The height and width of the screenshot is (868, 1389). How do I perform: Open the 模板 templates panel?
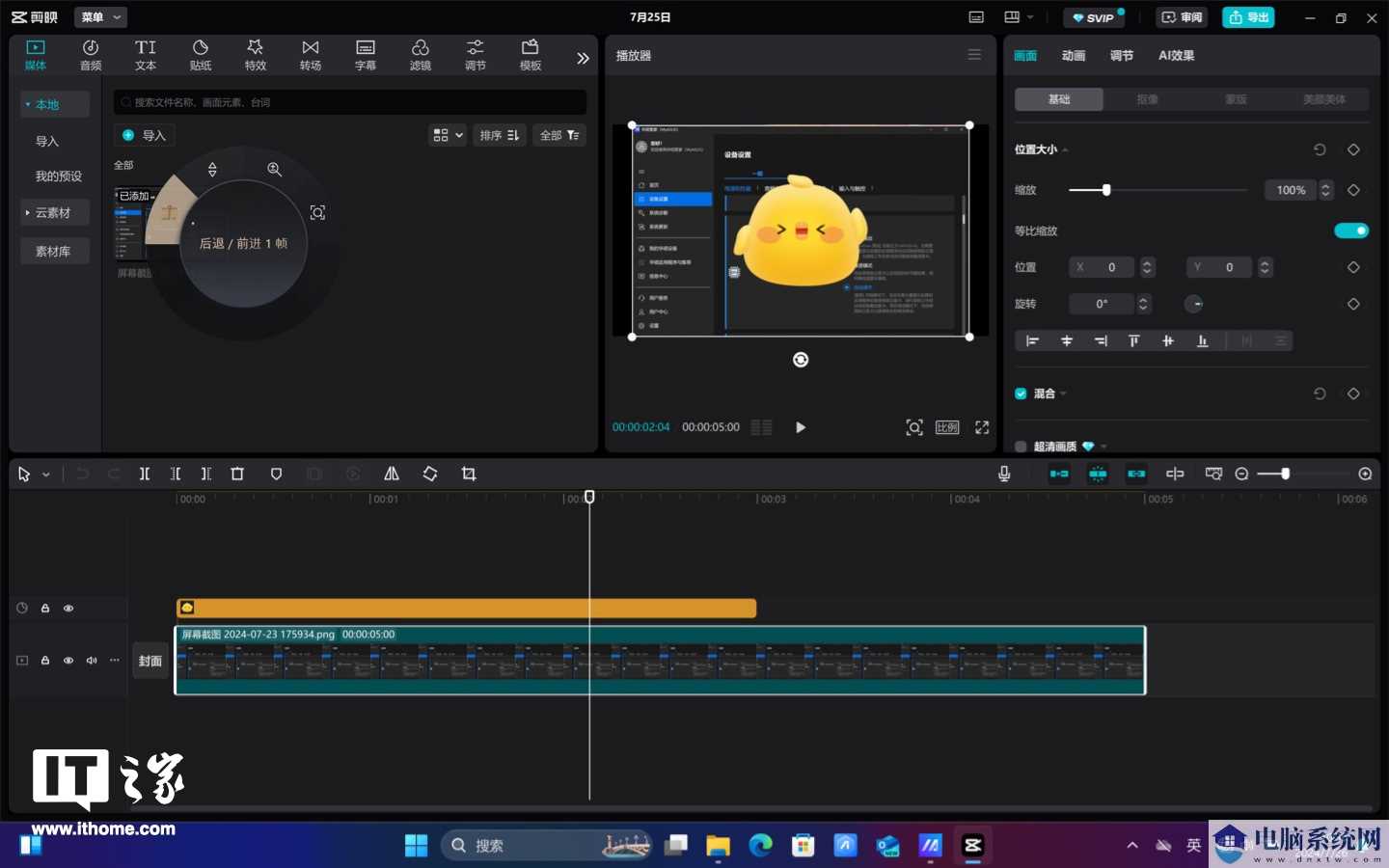tap(531, 55)
